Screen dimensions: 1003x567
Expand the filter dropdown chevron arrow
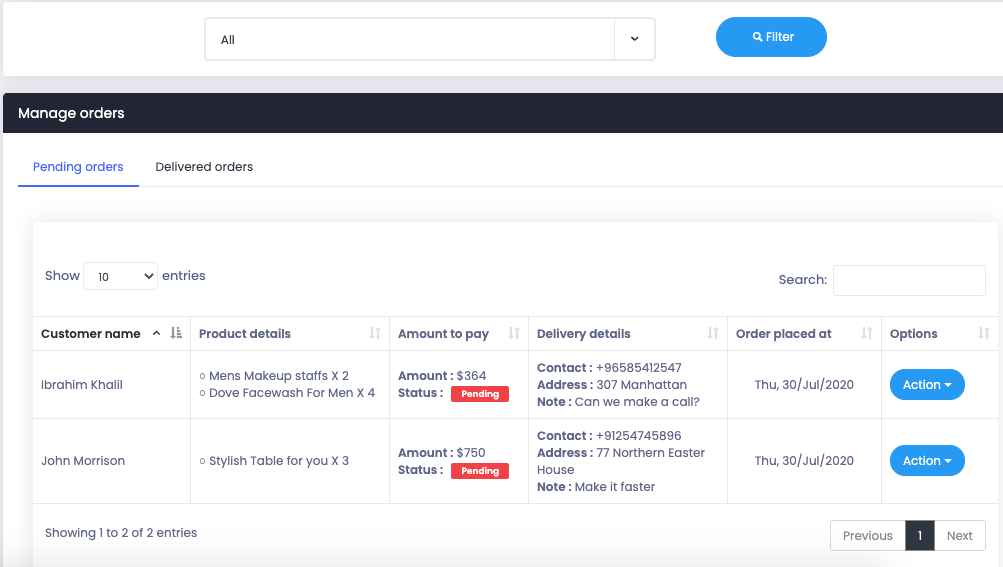[635, 39]
